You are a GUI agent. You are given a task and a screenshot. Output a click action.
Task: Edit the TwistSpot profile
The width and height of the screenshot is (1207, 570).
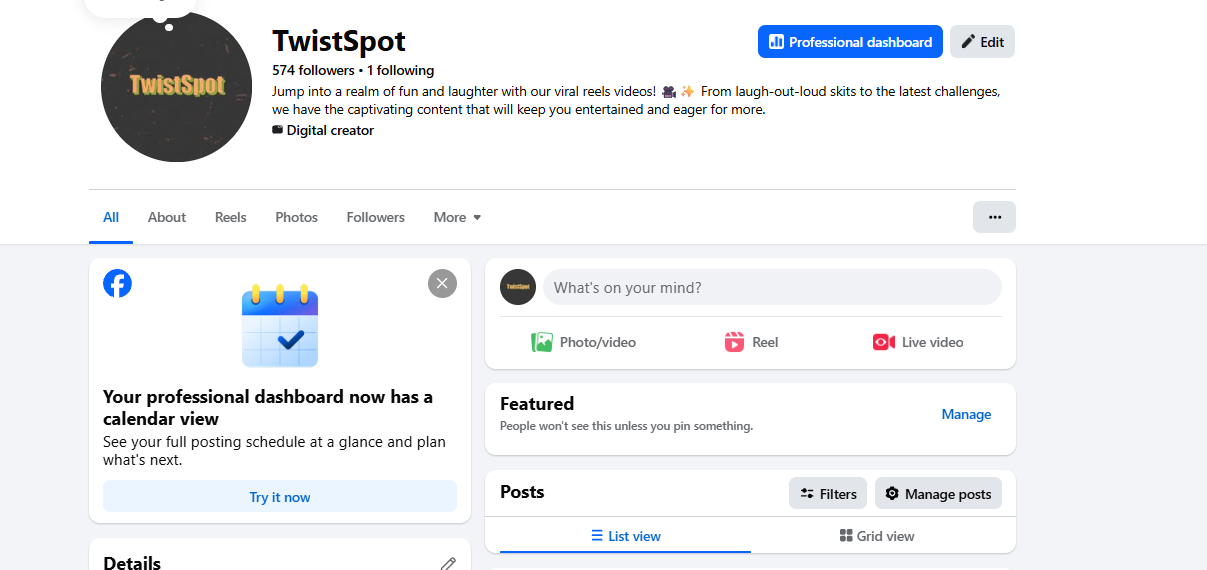point(982,42)
